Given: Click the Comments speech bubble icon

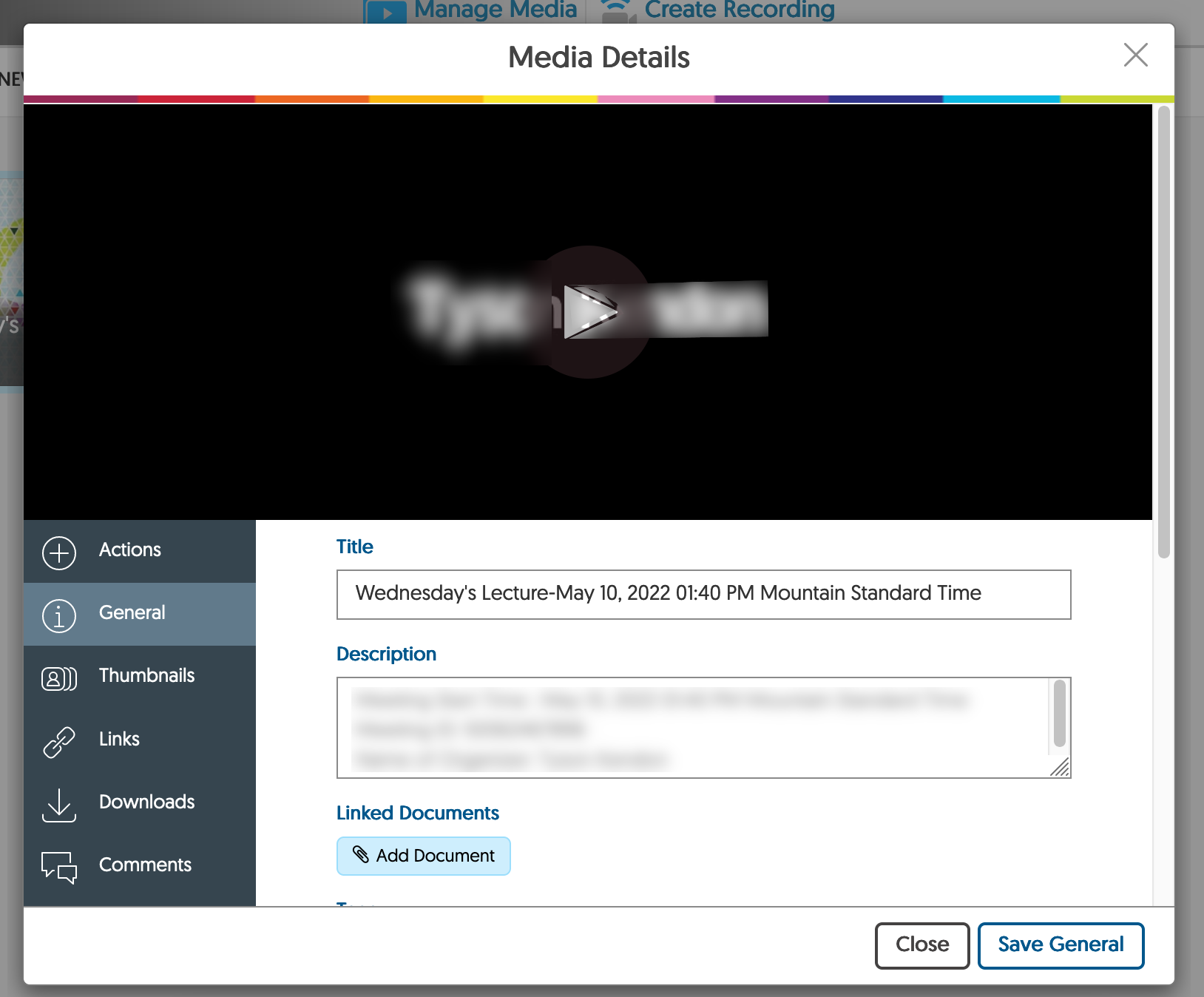Looking at the screenshot, I should [x=59, y=868].
